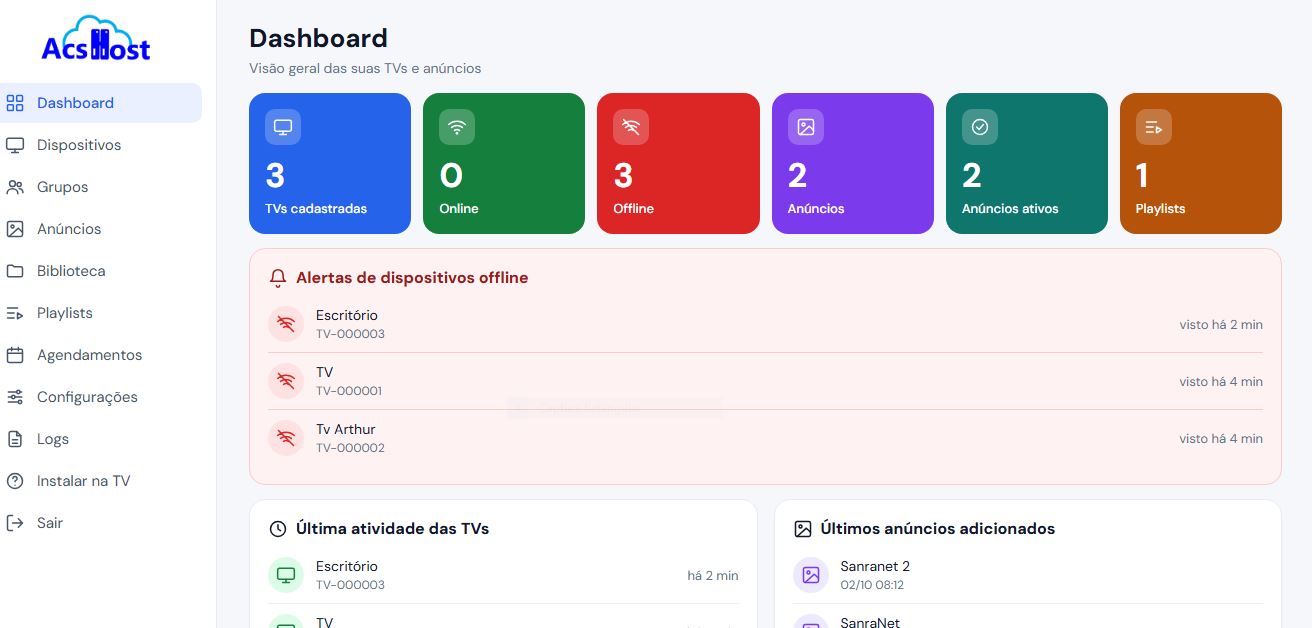Click the Playlists icon in sidebar
The image size is (1312, 628).
click(x=15, y=313)
